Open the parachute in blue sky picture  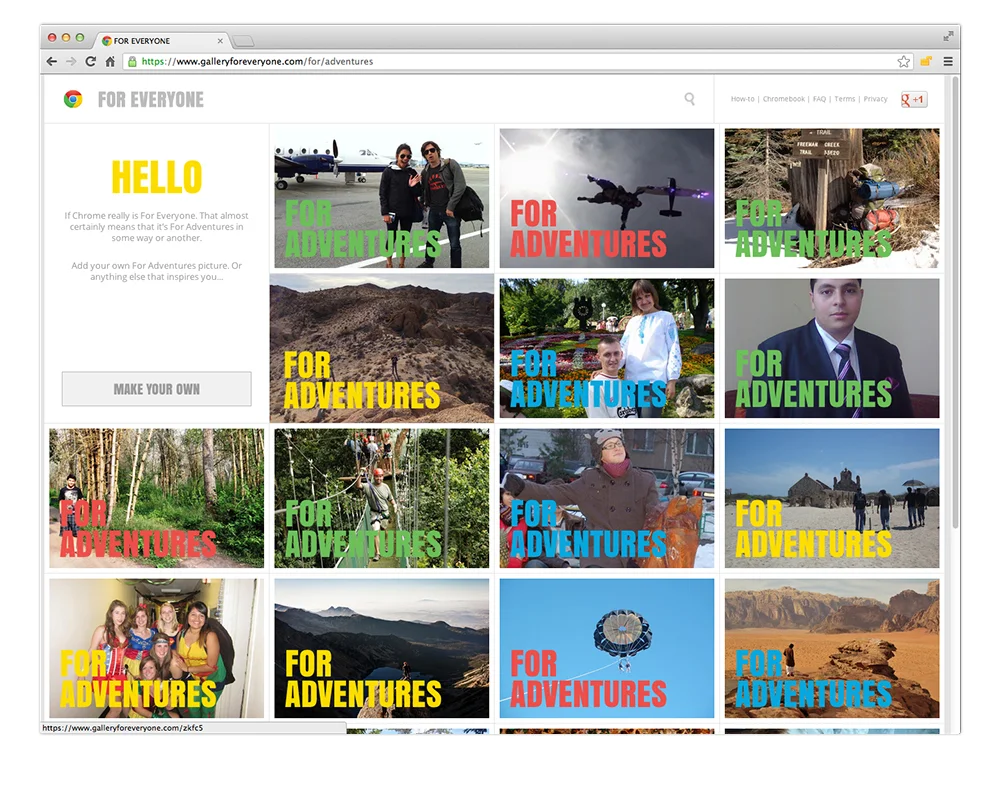pos(607,648)
